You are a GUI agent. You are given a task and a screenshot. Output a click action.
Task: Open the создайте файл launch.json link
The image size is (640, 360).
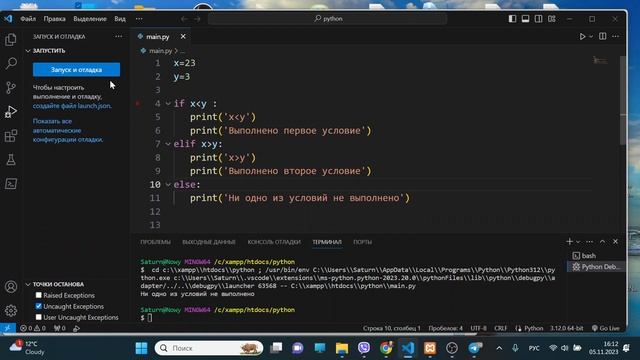(x=72, y=106)
